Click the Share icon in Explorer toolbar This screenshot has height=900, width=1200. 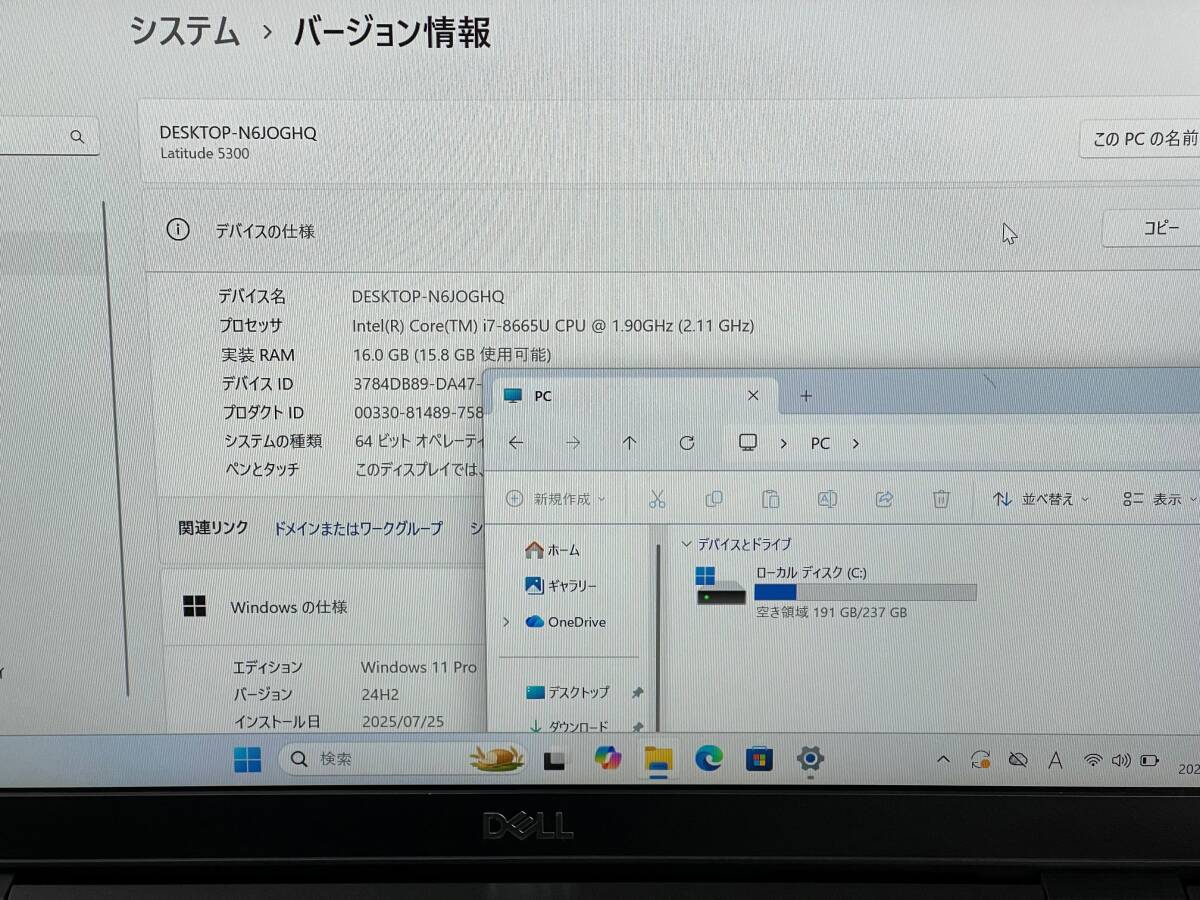coord(884,498)
